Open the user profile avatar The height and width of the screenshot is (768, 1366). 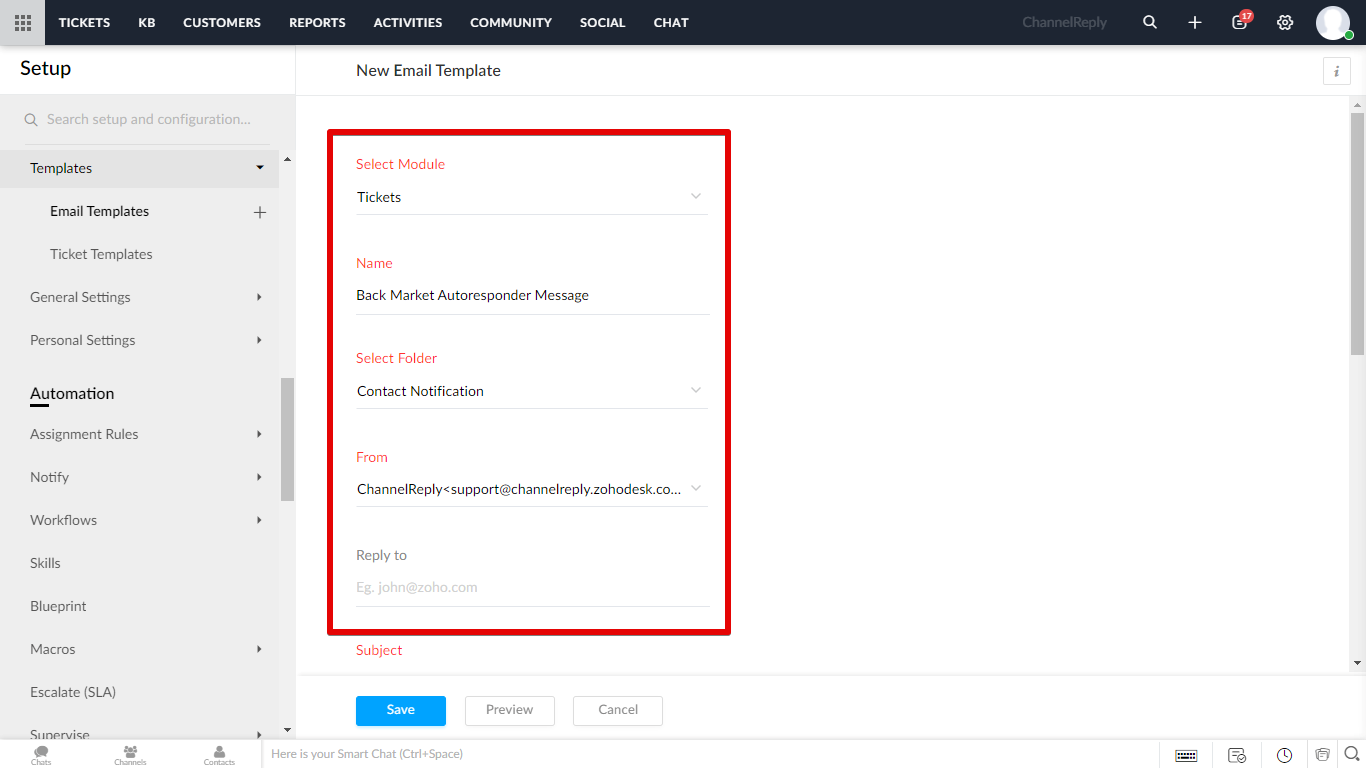coord(1333,22)
